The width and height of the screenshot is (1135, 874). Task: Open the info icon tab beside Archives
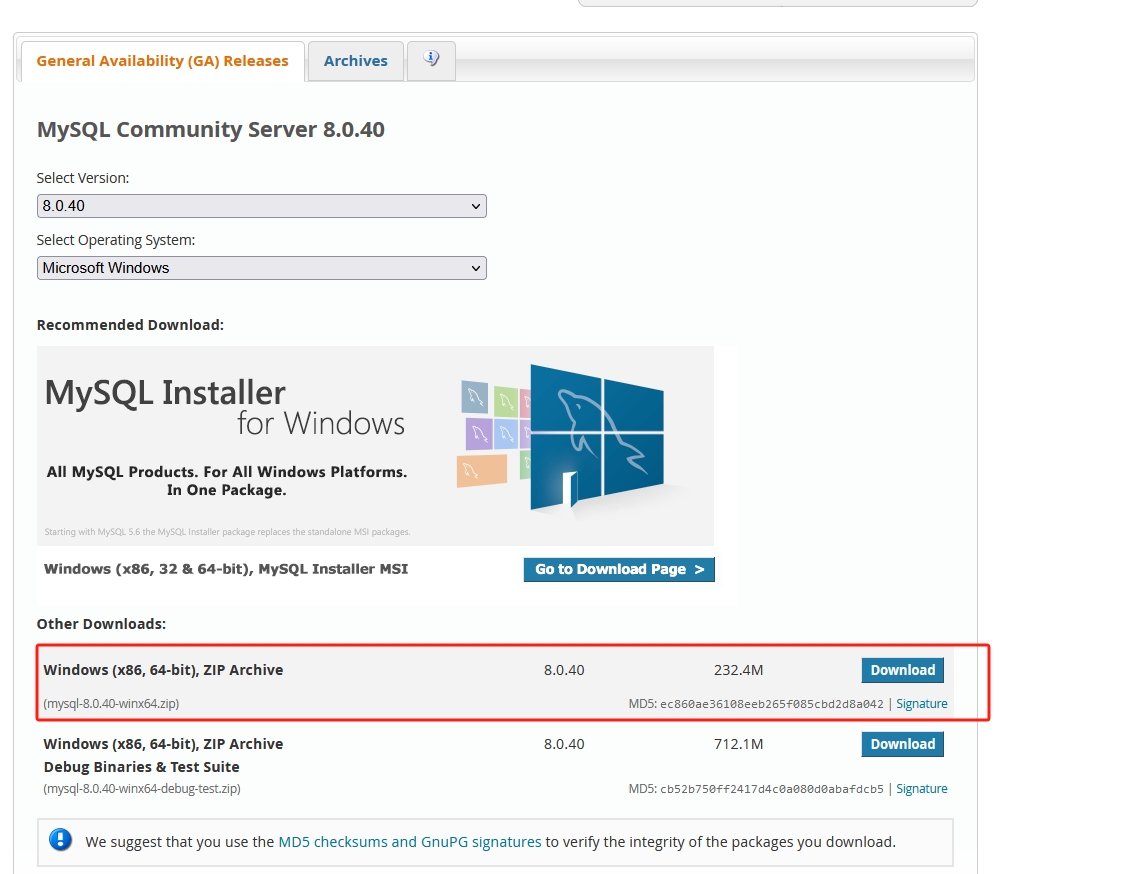coord(431,60)
